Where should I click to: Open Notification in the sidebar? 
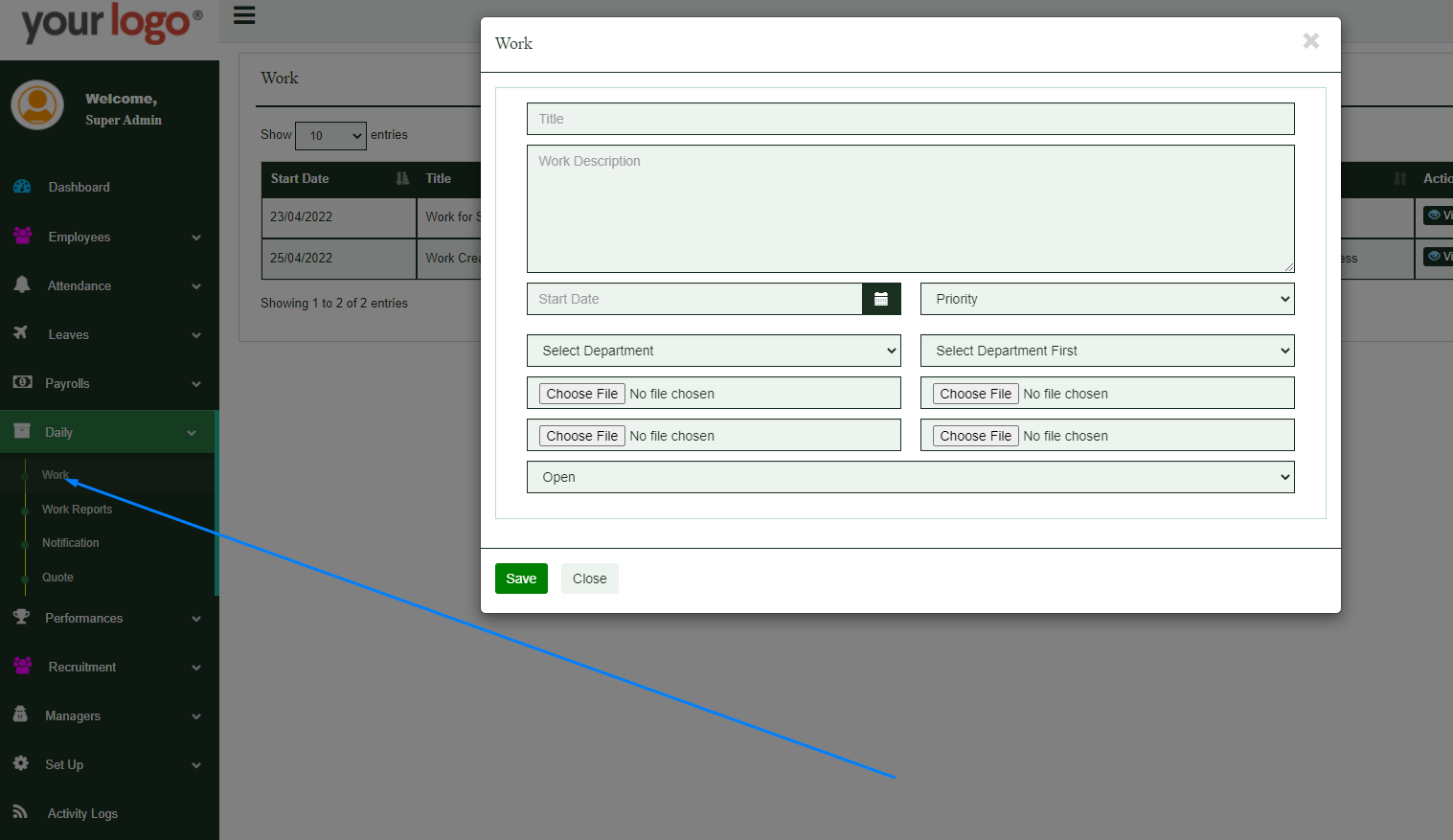(70, 543)
